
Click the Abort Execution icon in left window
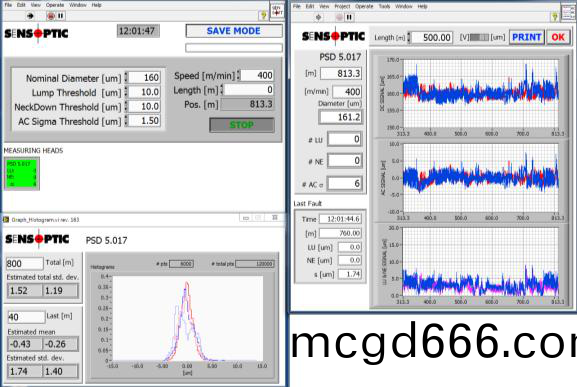point(51,16)
